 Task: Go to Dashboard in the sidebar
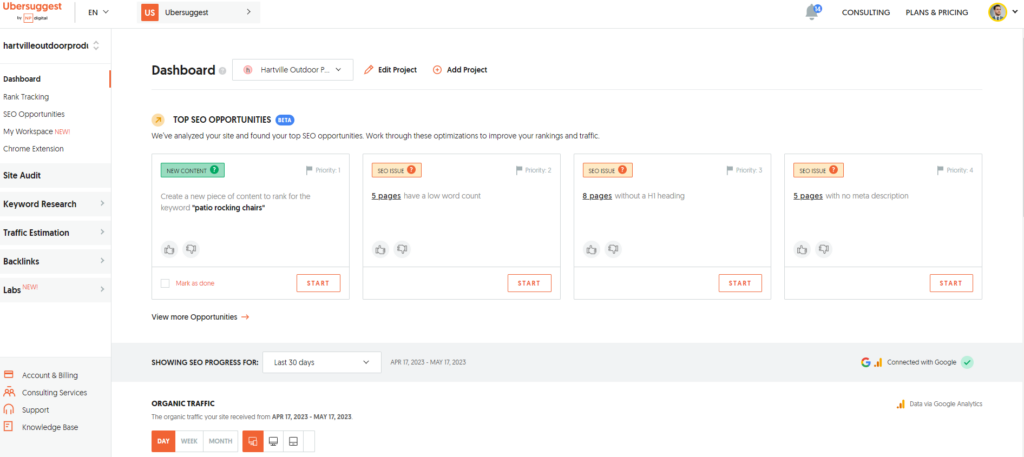pos(22,79)
